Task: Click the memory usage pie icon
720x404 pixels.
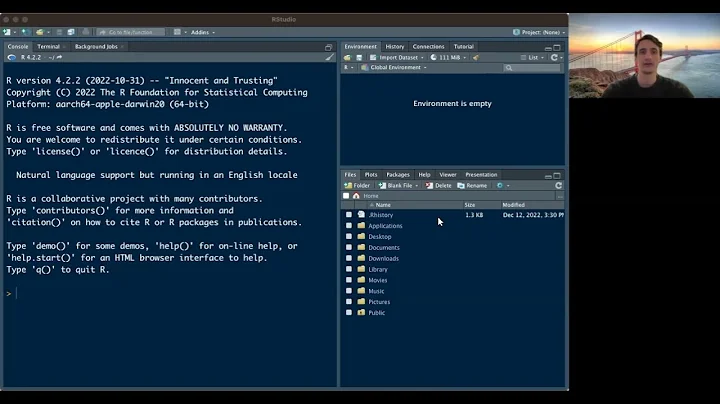Action: (433, 57)
